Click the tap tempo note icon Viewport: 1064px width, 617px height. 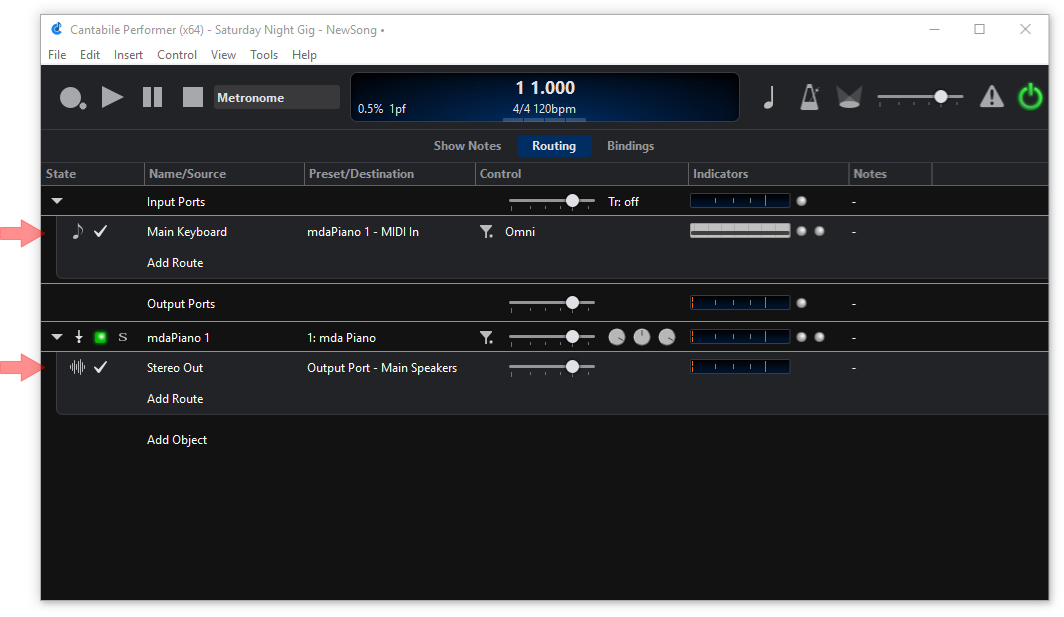(769, 97)
